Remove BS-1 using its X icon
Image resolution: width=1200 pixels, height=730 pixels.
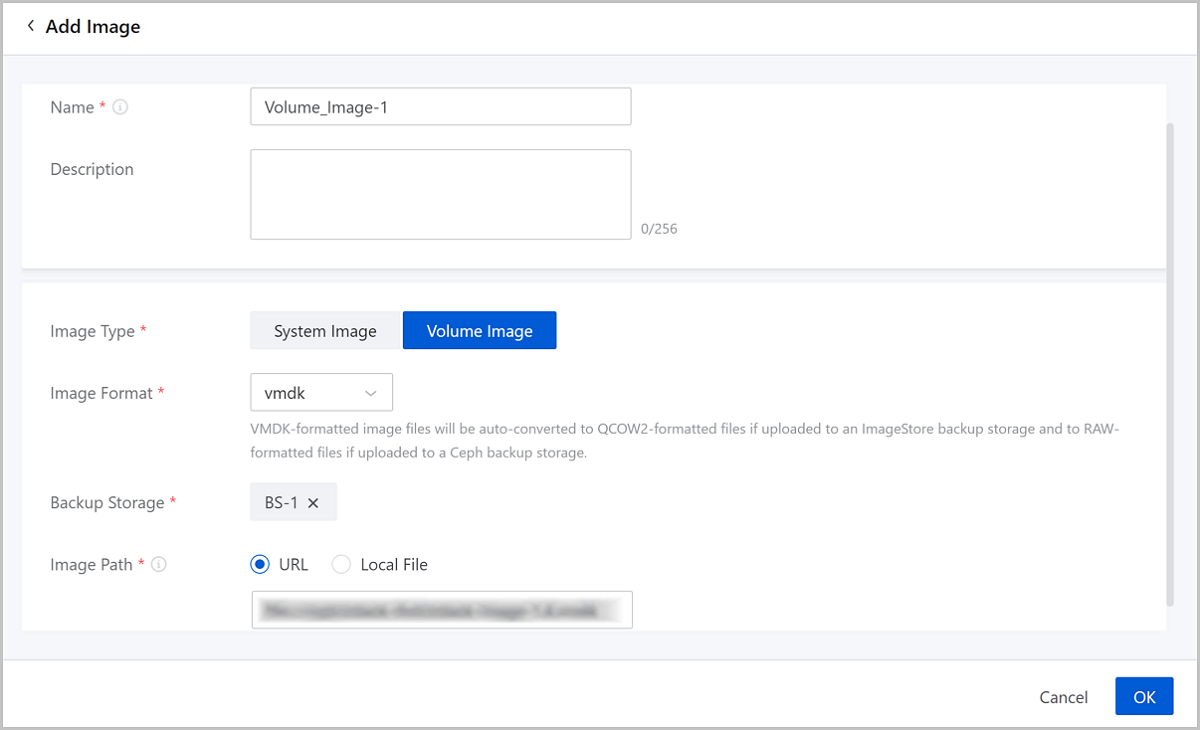[313, 503]
